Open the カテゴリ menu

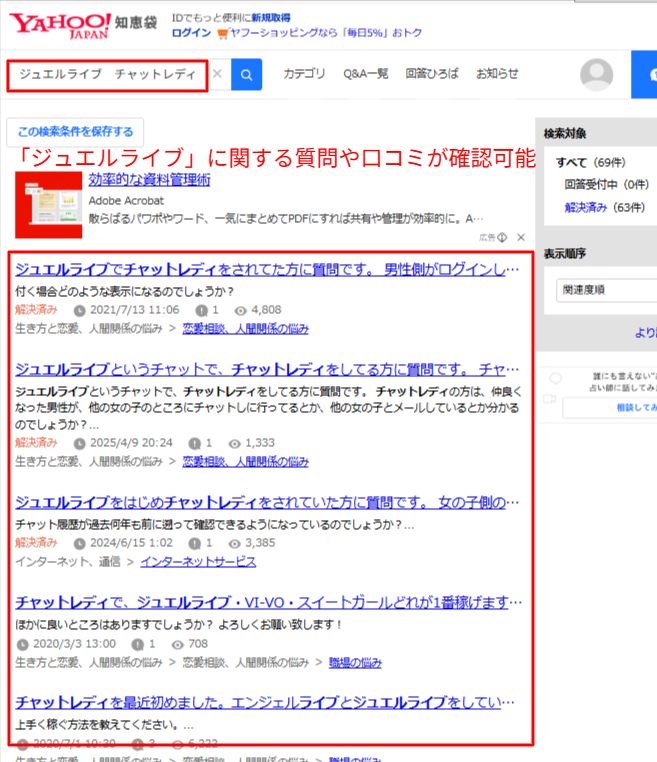tap(304, 74)
